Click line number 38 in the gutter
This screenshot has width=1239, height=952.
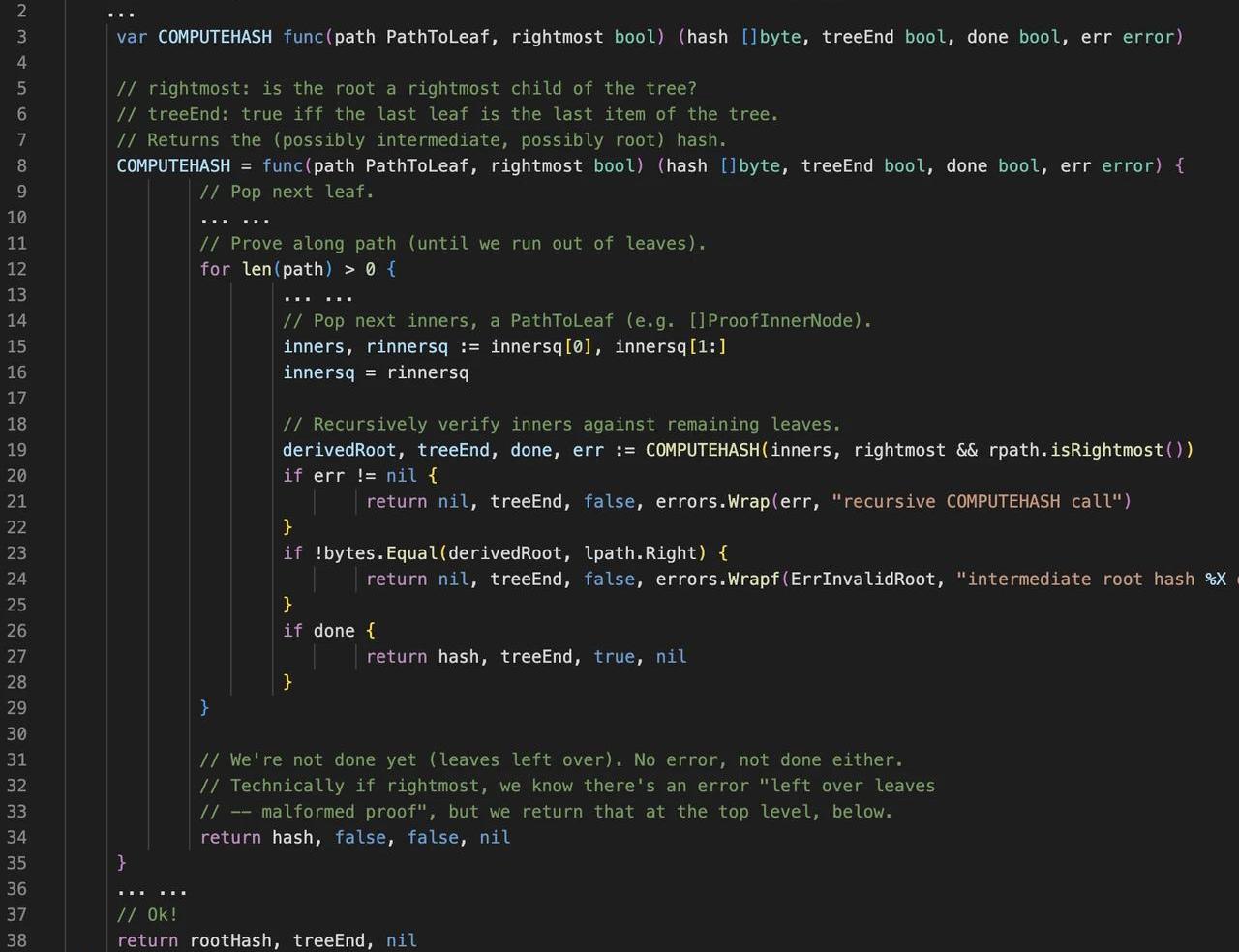click(x=16, y=940)
